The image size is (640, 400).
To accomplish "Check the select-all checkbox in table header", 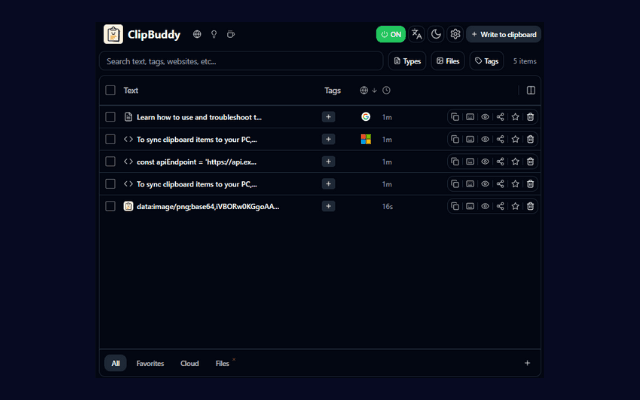I will click(110, 90).
